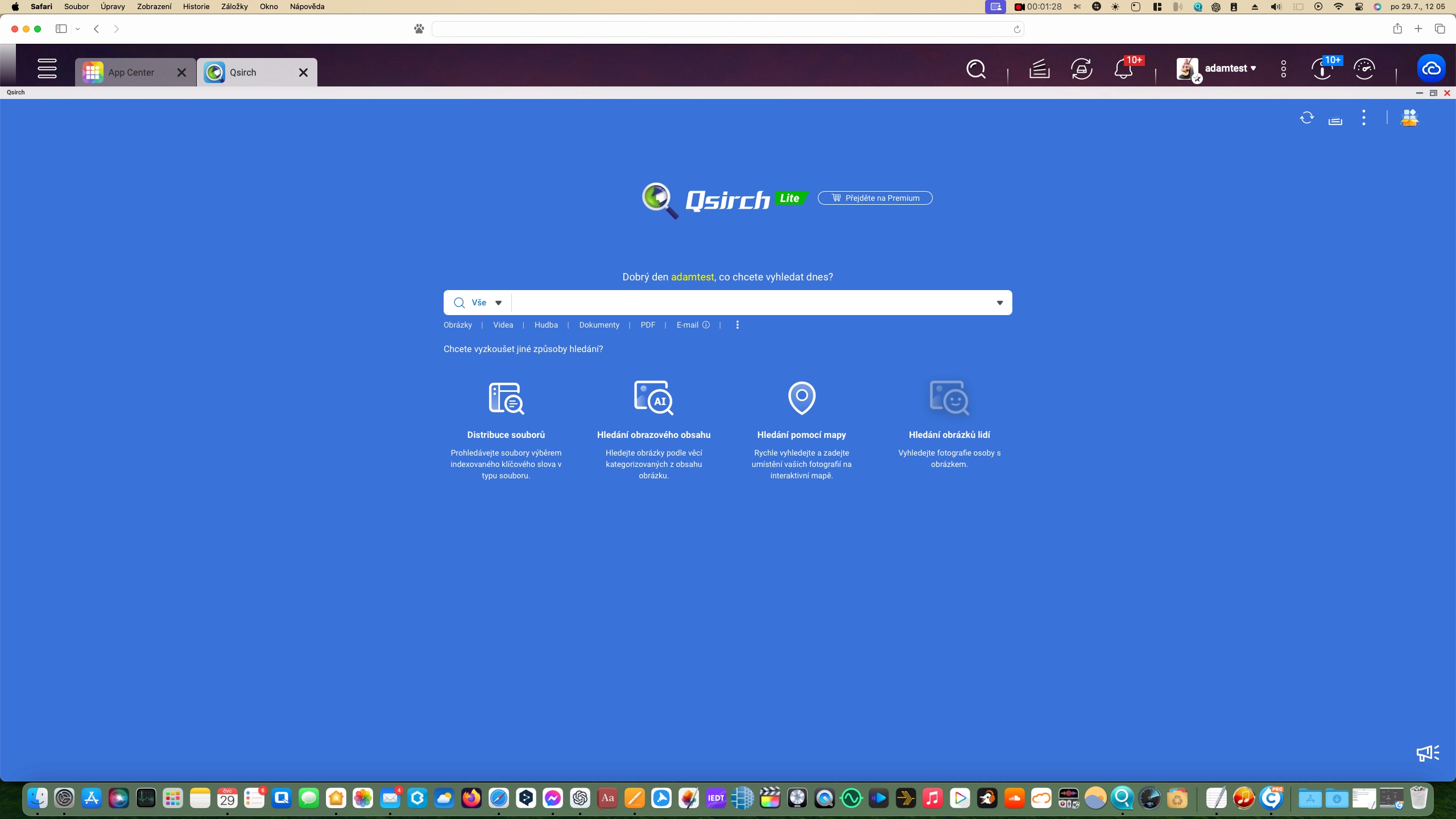This screenshot has width=1456, height=819.
Task: Expand advanced search arrow in search box
Action: (x=999, y=303)
